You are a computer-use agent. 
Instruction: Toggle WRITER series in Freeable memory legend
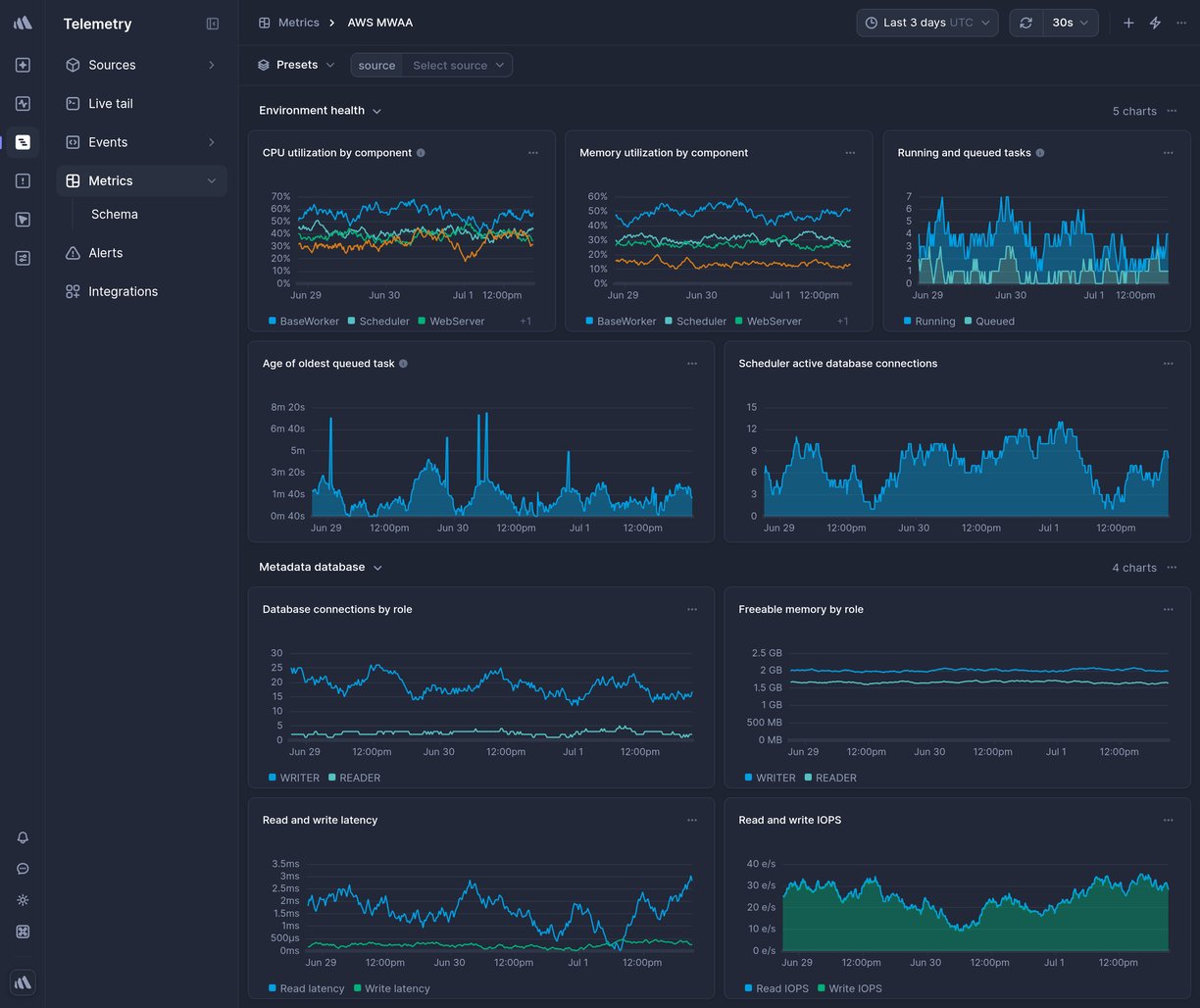[x=771, y=778]
